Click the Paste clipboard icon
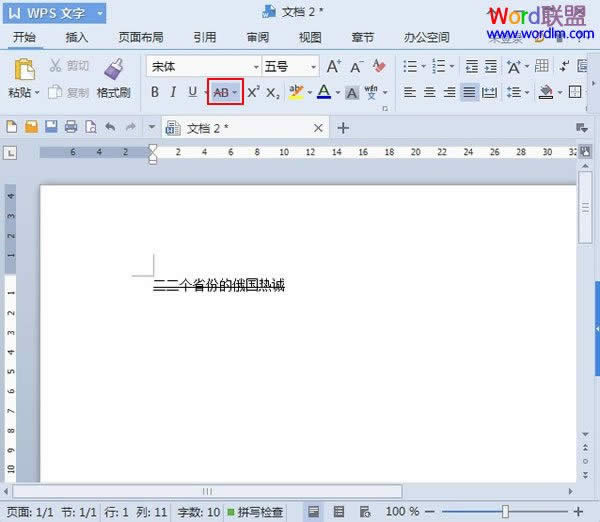Screen dimensions: 600x522 point(24,70)
